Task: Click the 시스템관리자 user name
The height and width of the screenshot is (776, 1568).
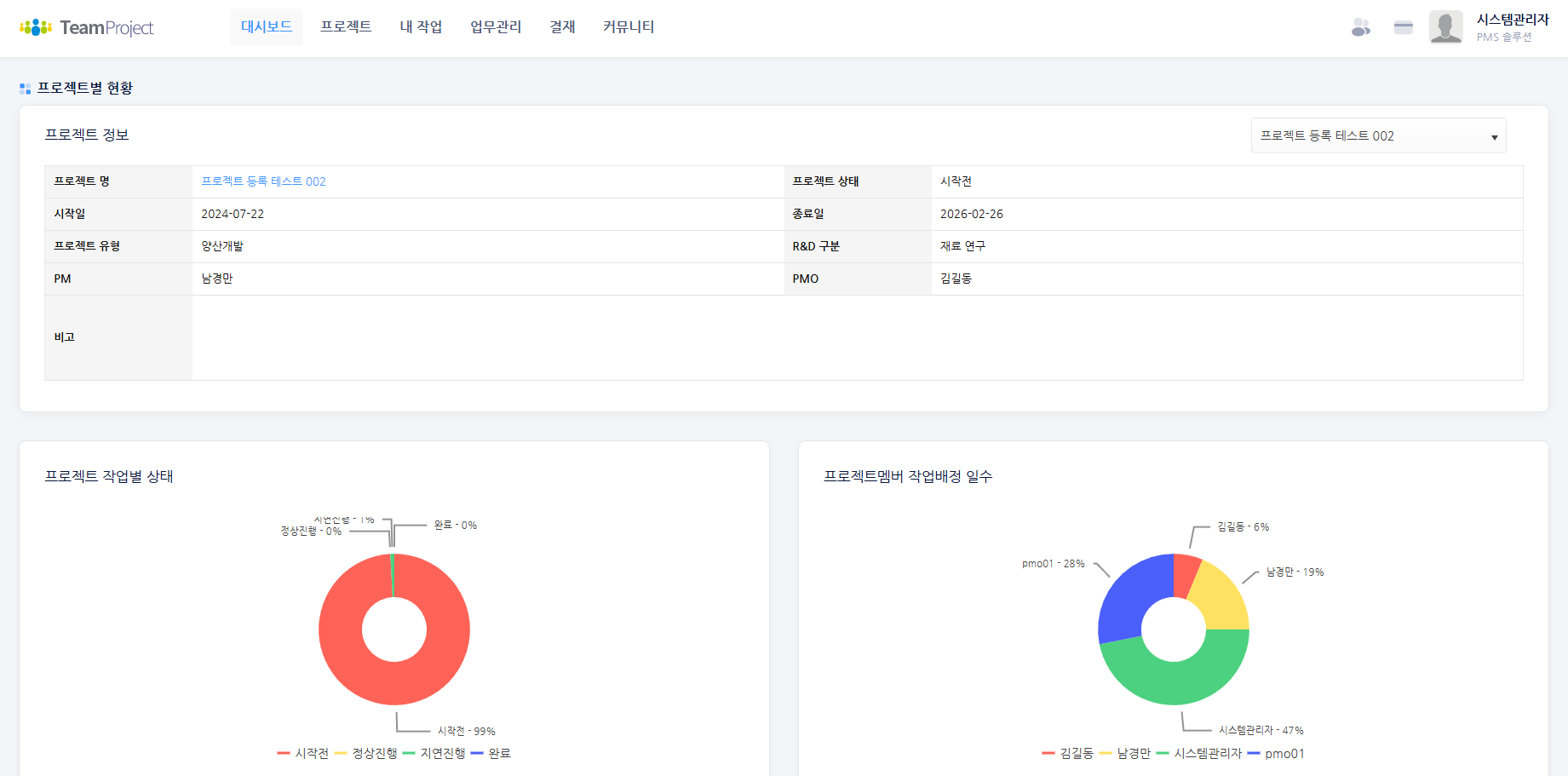Action: tap(1512, 20)
